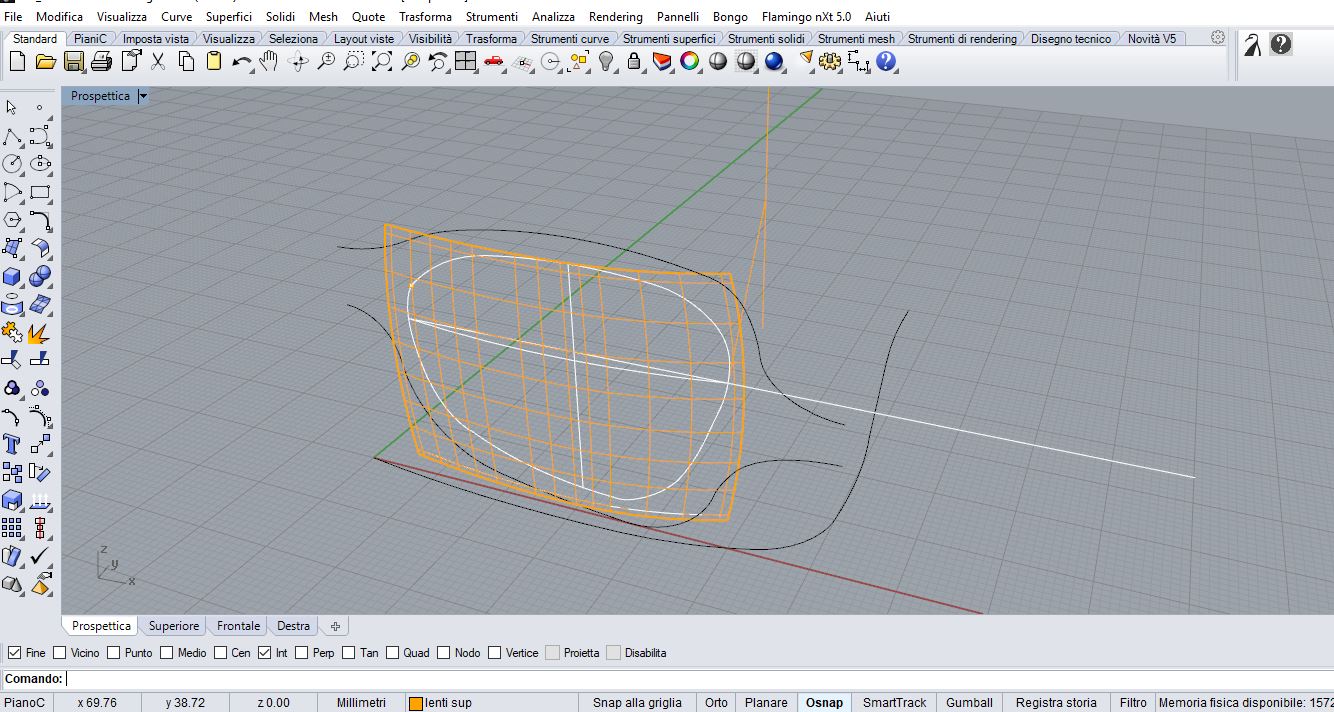Click the Undo arrow icon
The width and height of the screenshot is (1334, 712).
point(241,62)
